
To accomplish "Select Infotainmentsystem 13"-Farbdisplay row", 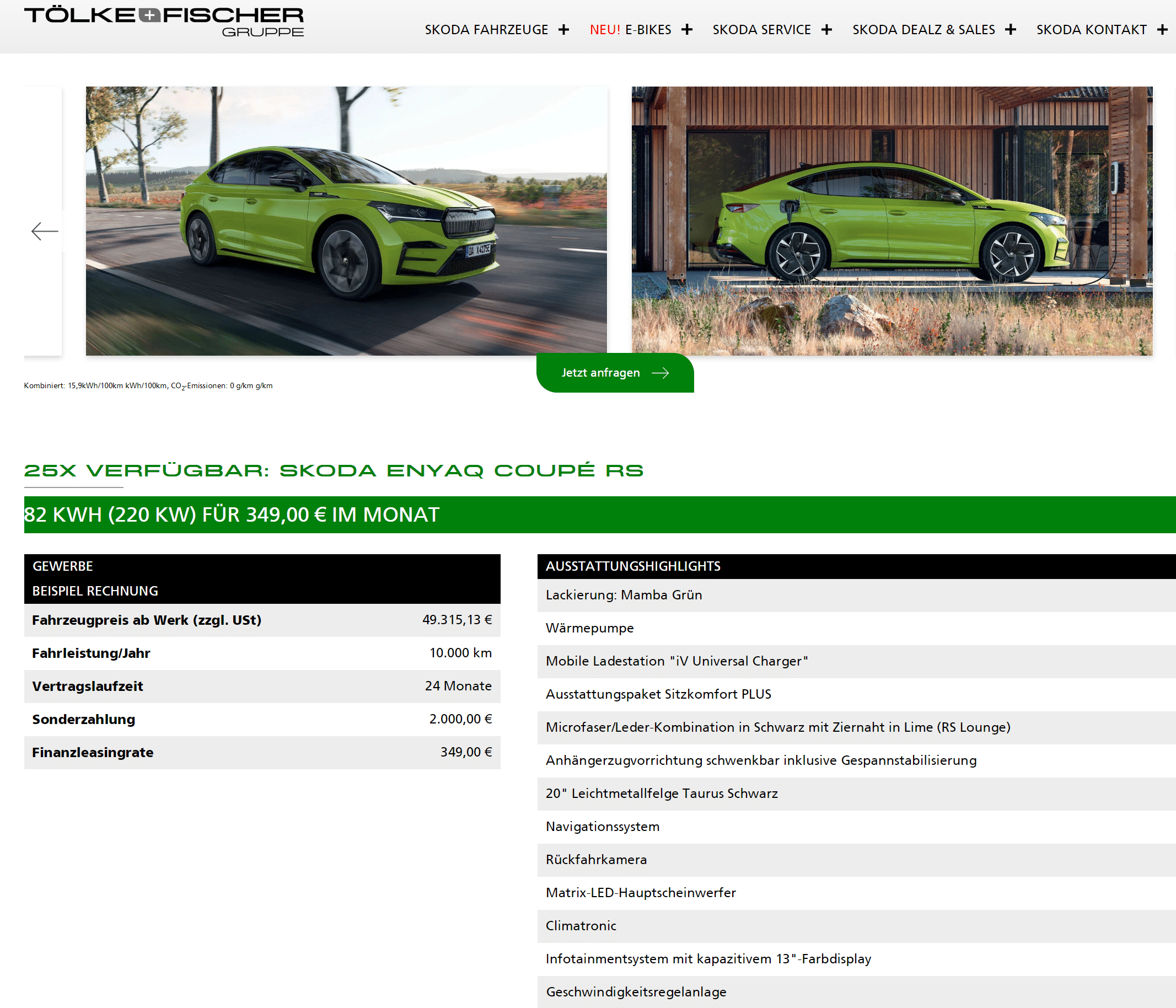I will (856, 959).
